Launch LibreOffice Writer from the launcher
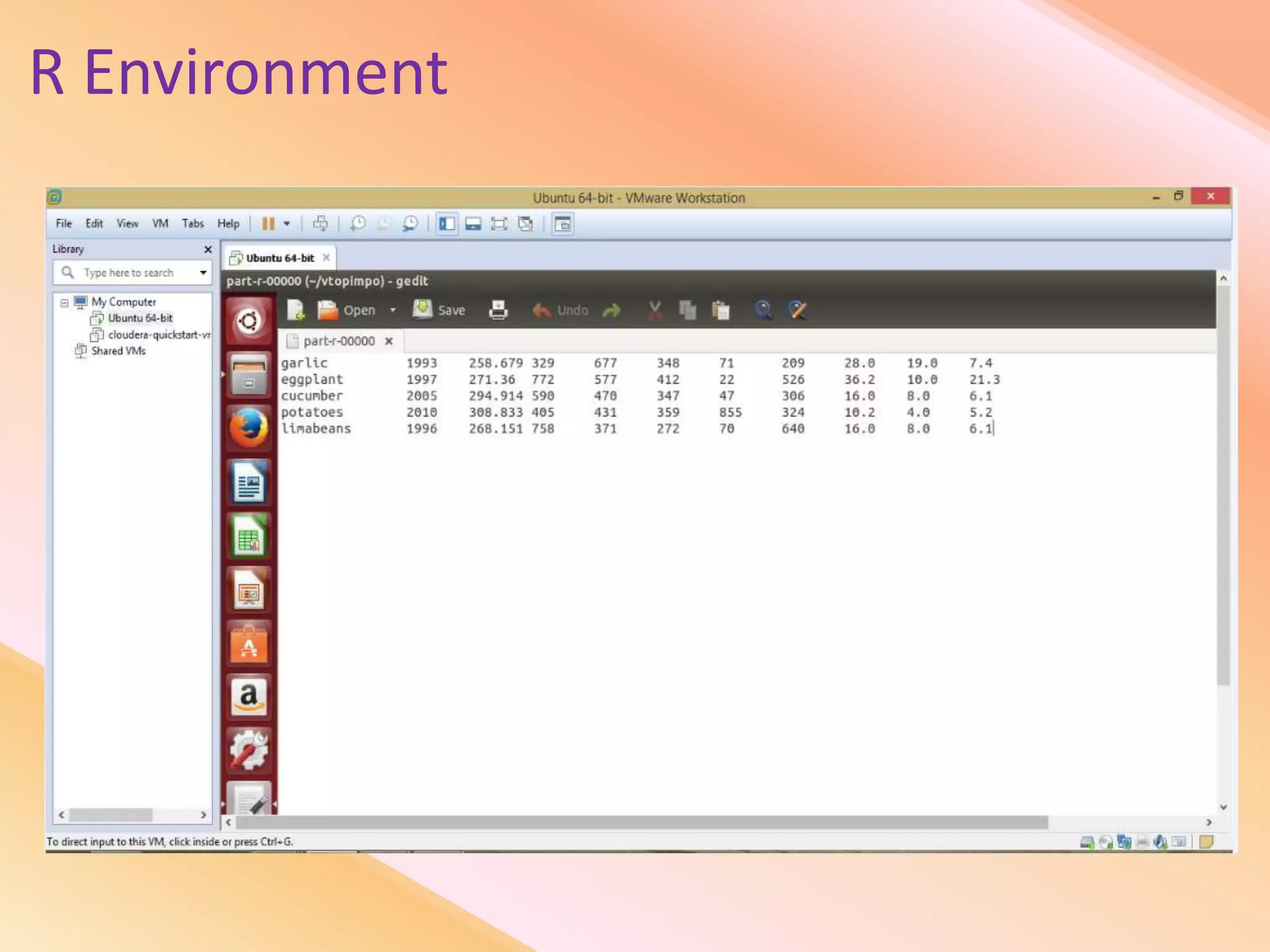This screenshot has width=1270, height=952. [249, 482]
